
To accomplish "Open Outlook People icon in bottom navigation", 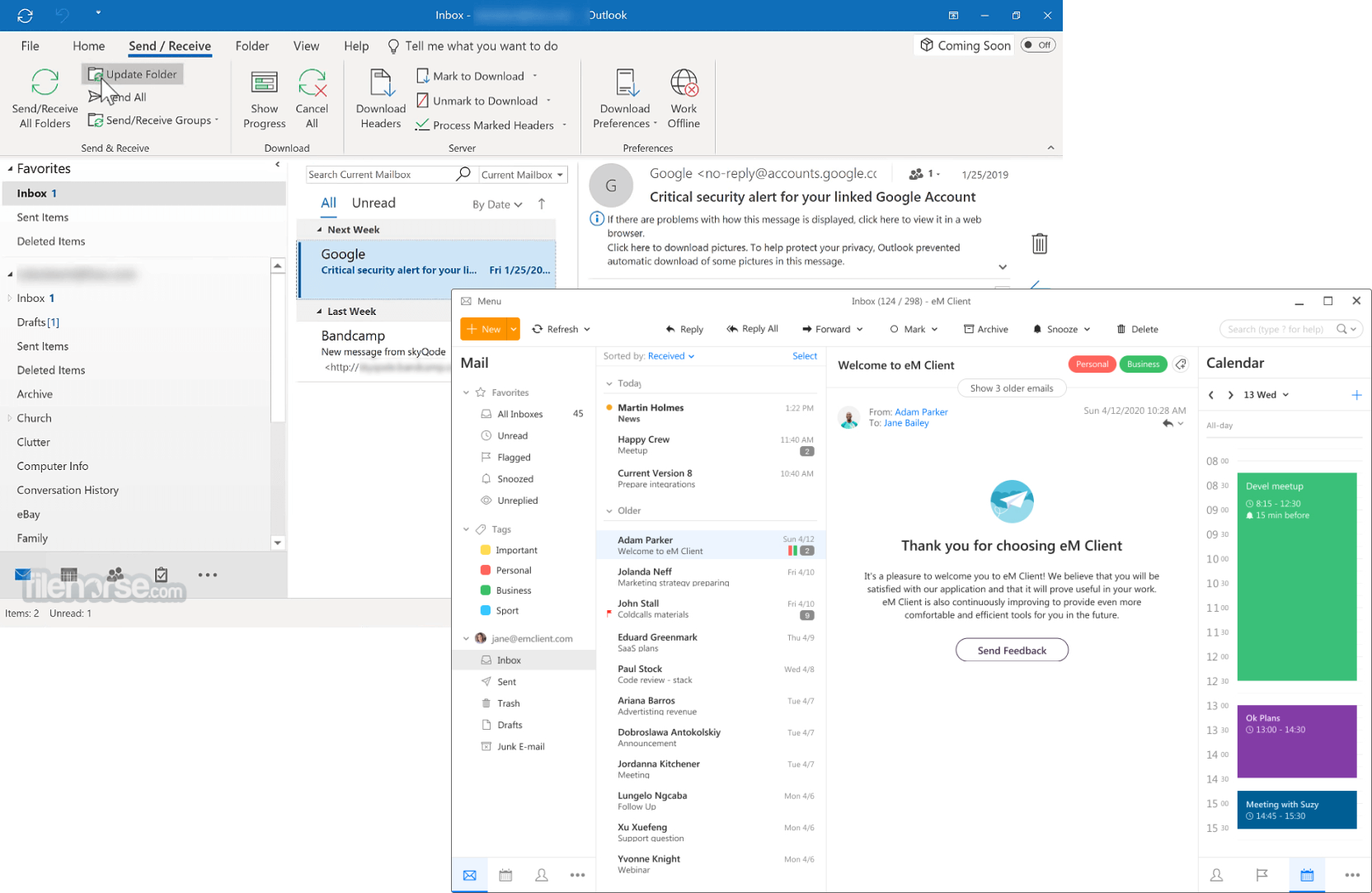I will [115, 574].
